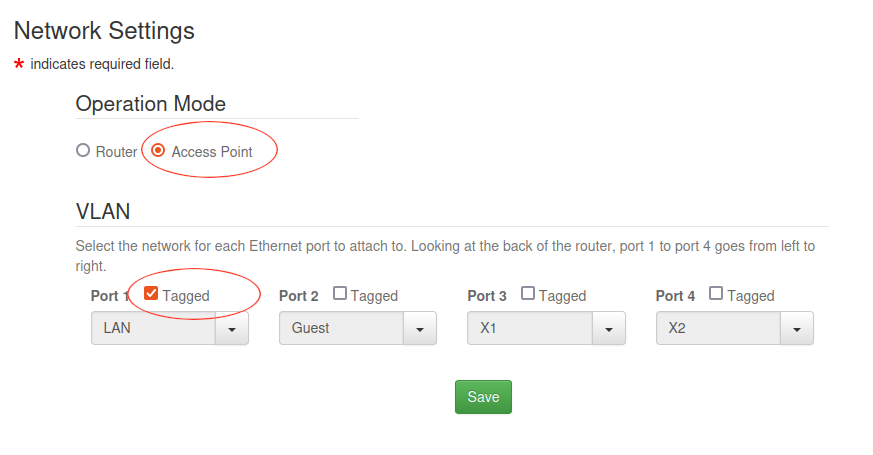Screen dimensions: 873x455
Task: Open the Port 3 X1 network field
Action: [529, 328]
